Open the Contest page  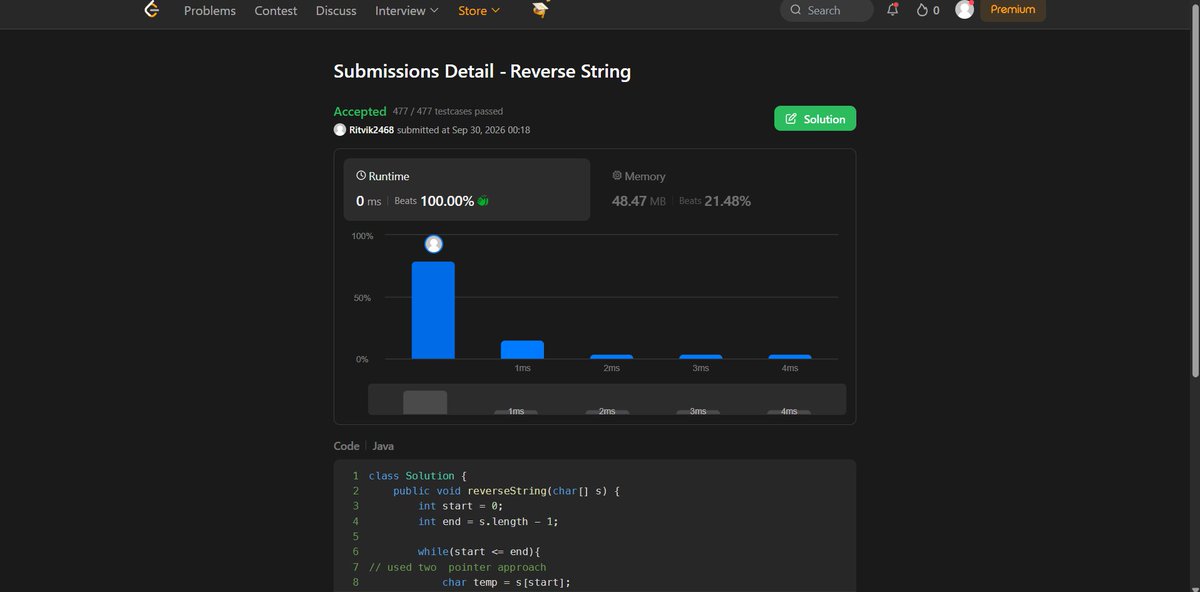click(276, 11)
